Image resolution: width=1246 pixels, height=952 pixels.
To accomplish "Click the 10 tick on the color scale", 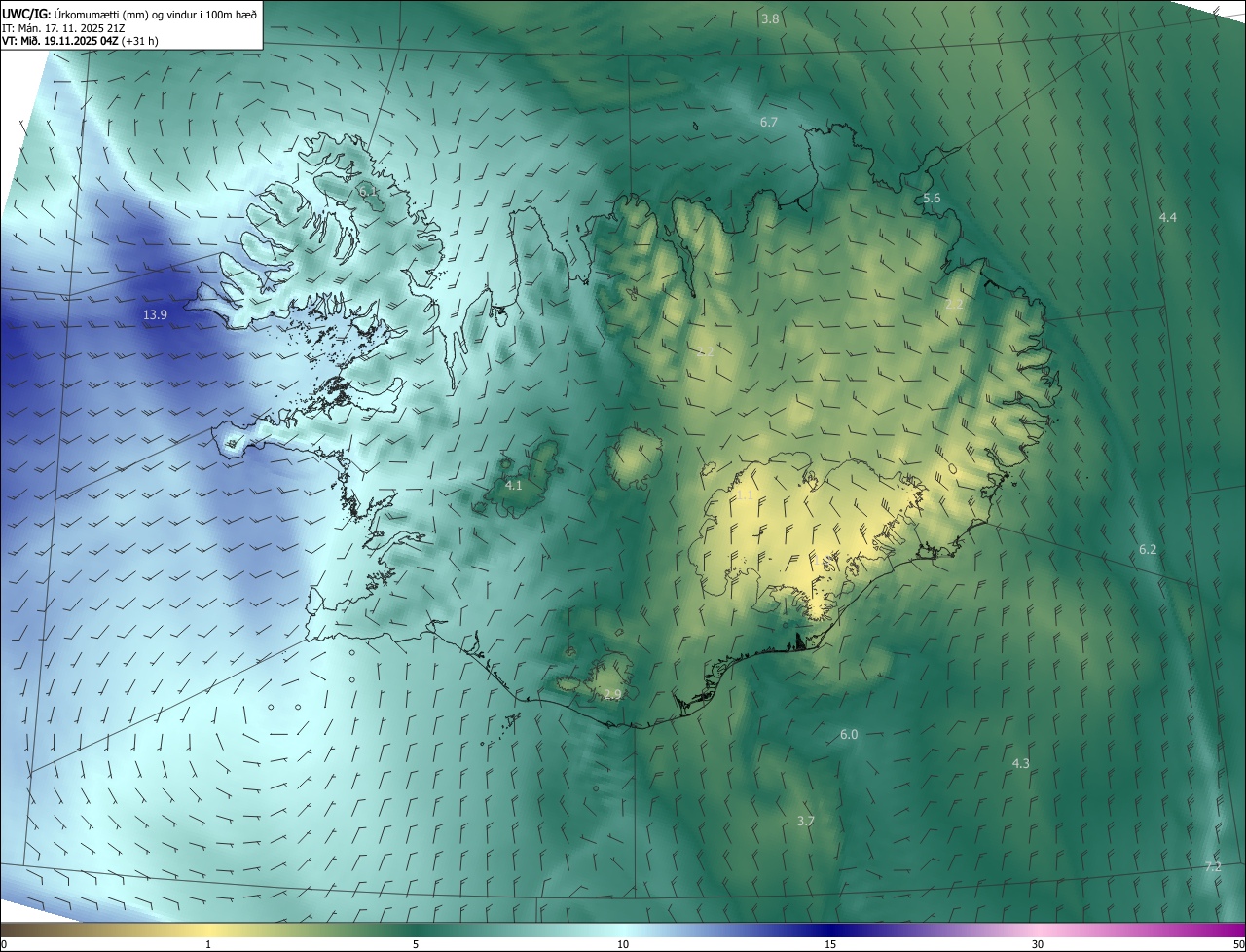I will [x=623, y=944].
